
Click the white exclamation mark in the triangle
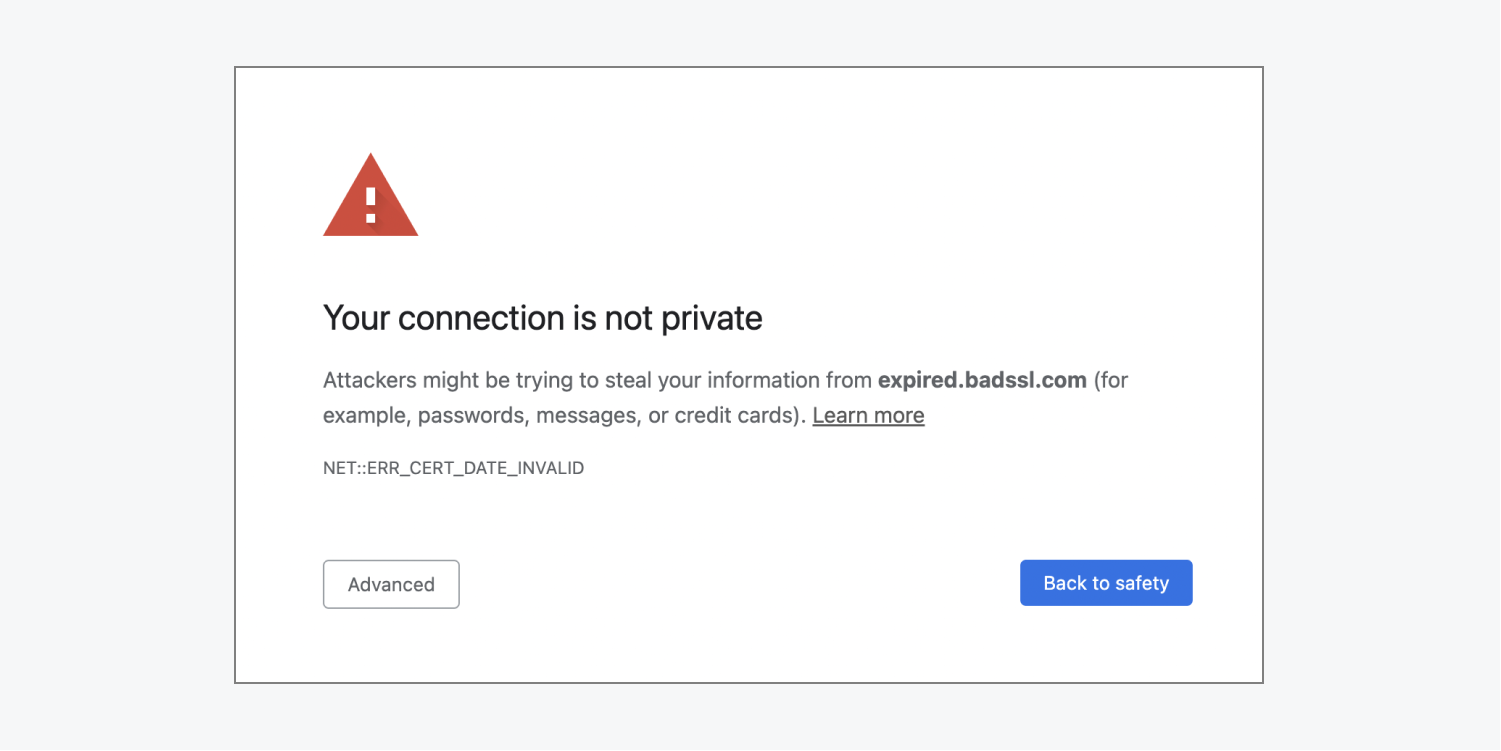(371, 205)
